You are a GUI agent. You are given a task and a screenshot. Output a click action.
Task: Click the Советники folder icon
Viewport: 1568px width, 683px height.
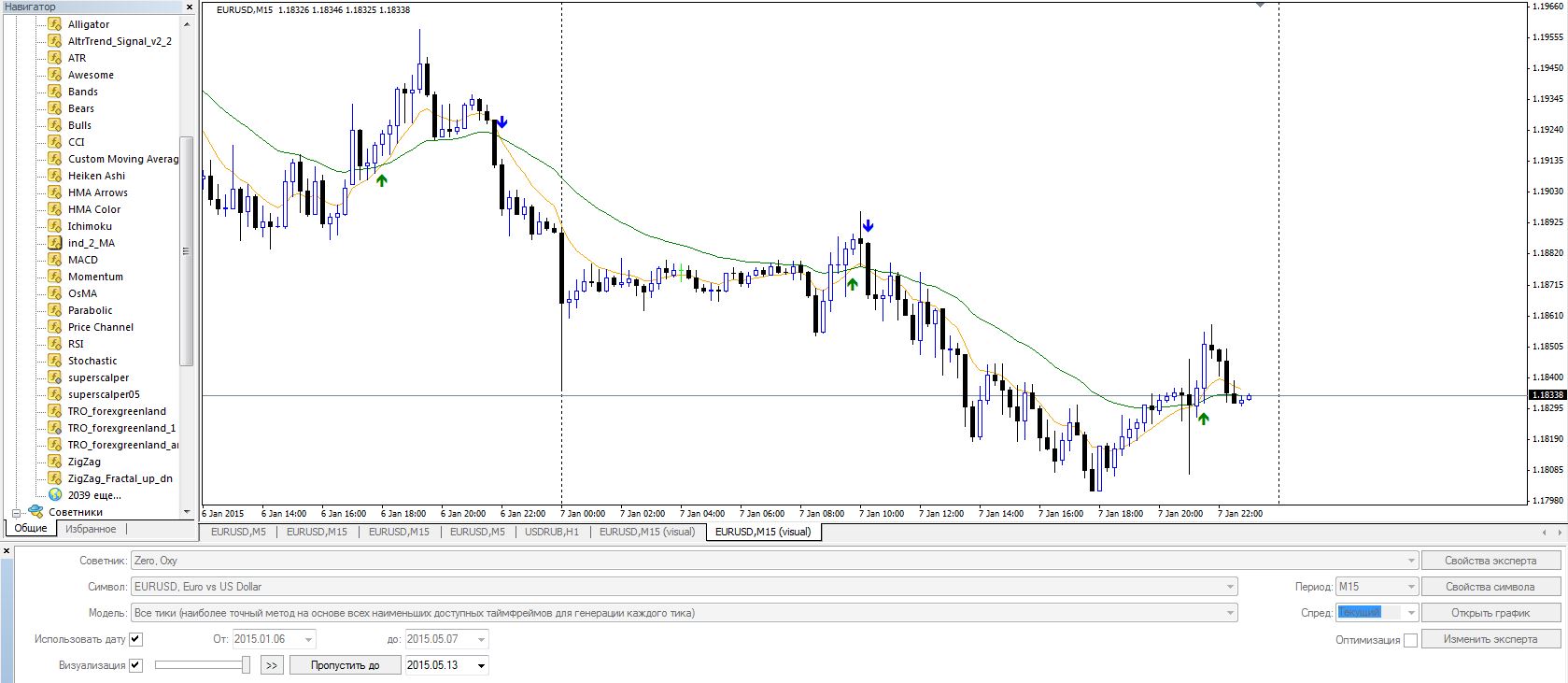[35, 512]
